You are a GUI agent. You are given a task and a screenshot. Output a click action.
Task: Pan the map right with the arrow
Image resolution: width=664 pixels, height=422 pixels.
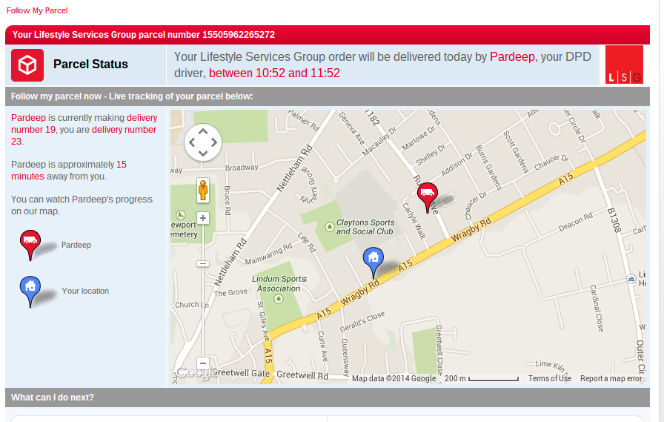tap(214, 142)
